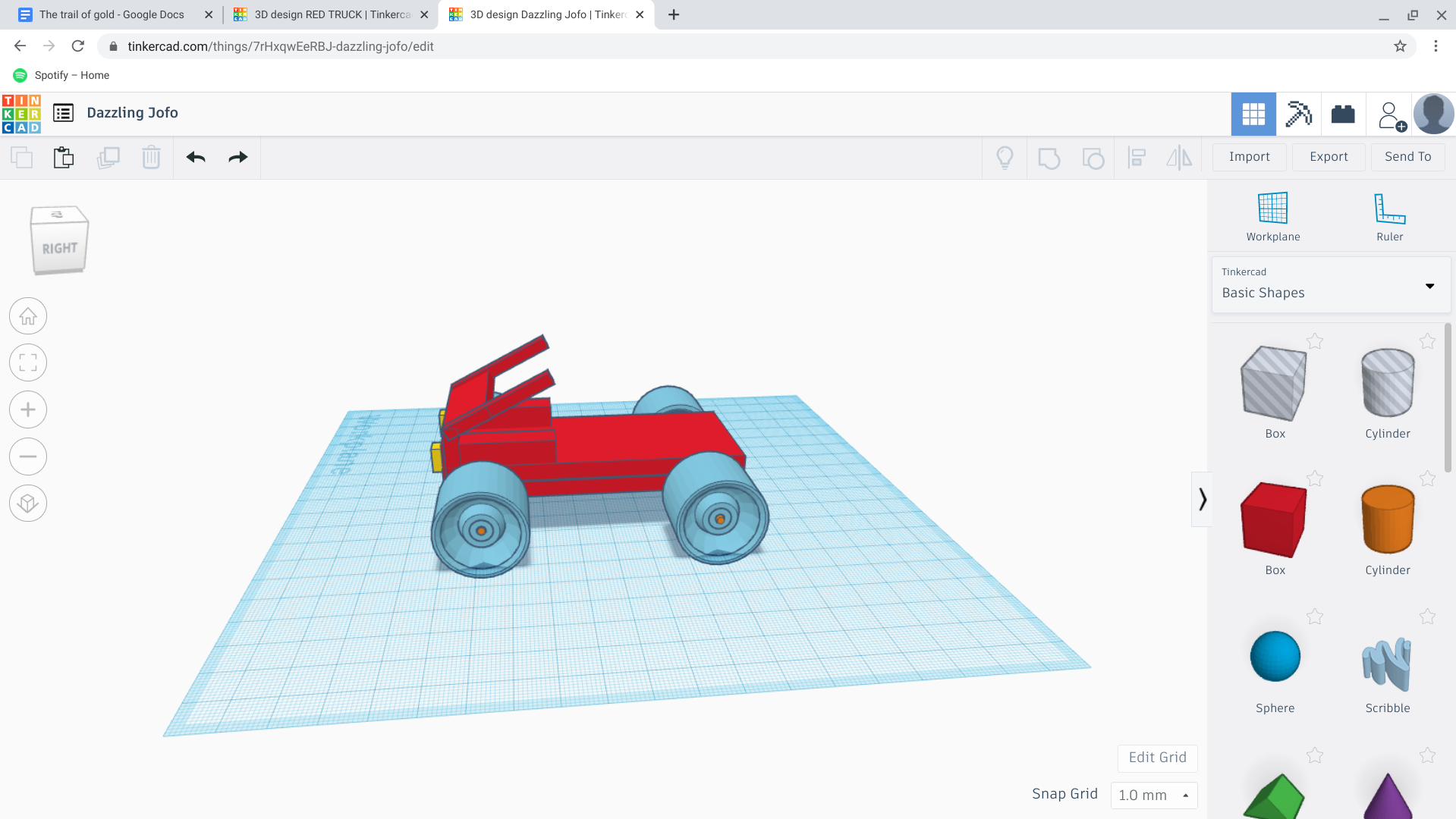Favorite the Sphere star

pos(1315,617)
